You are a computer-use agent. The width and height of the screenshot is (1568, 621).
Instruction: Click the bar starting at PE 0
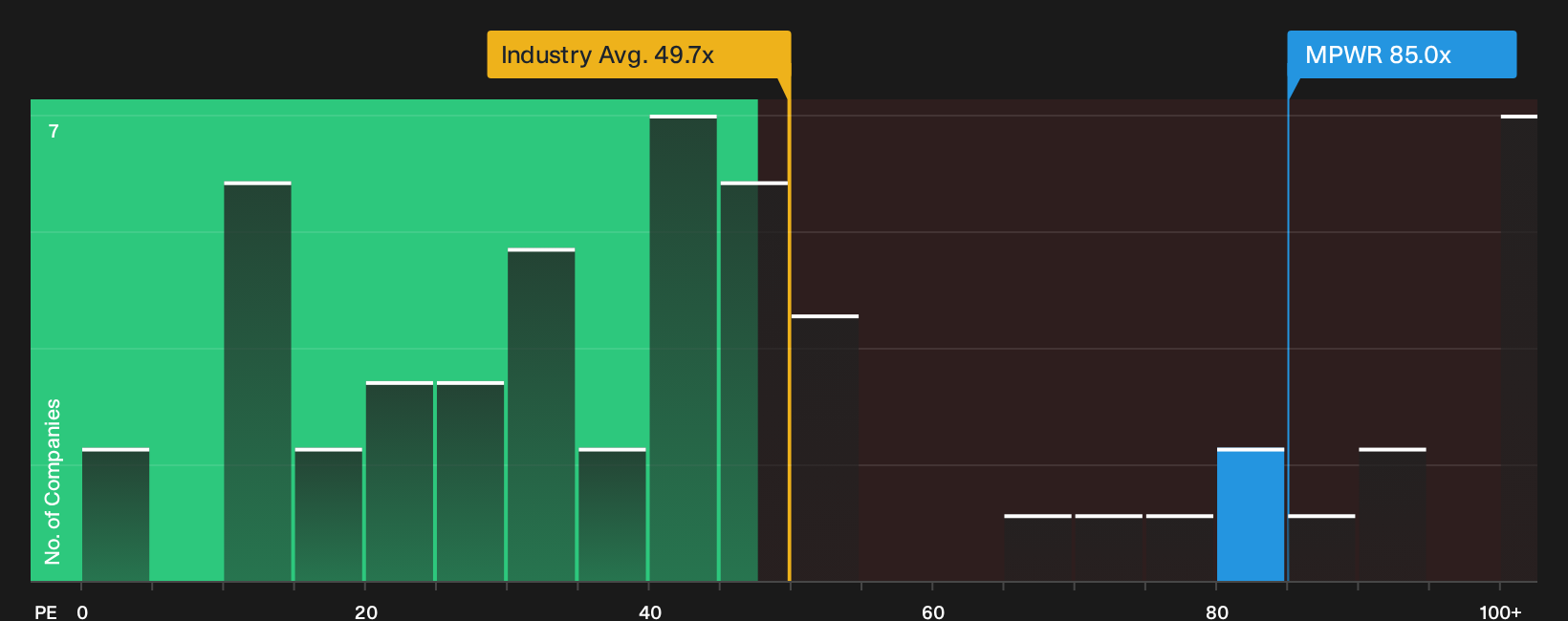click(116, 515)
